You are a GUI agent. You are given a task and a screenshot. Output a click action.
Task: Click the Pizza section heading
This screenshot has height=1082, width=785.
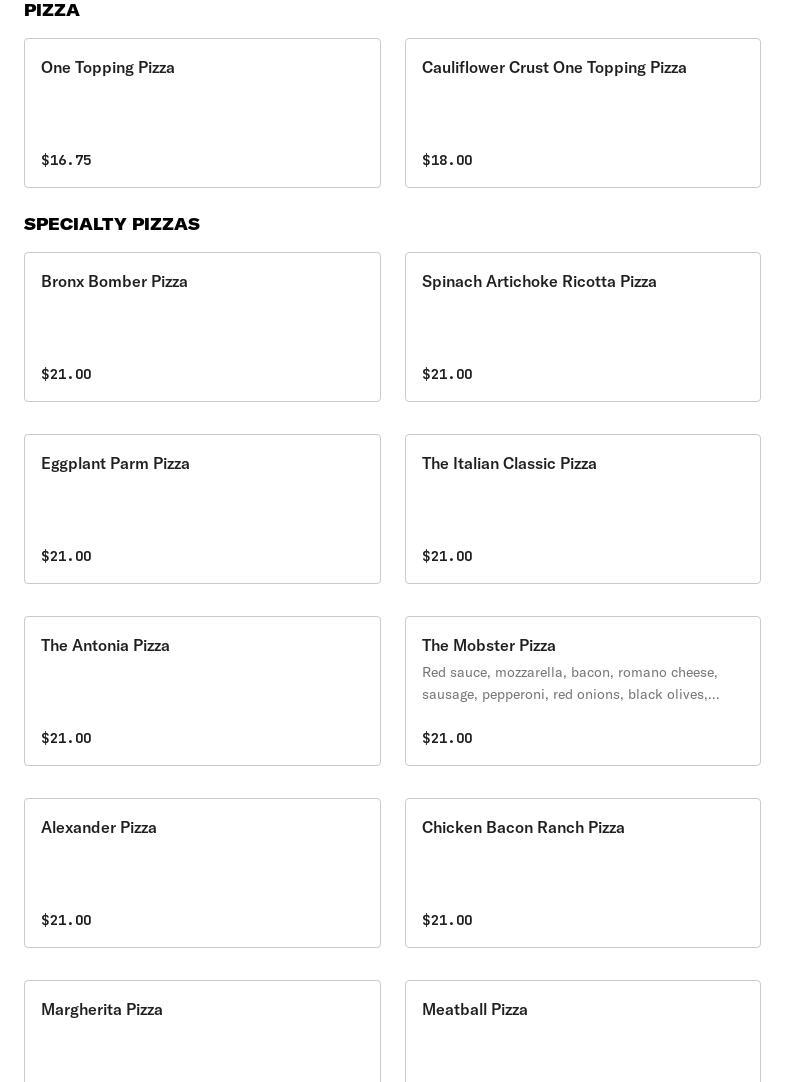pyautogui.click(x=52, y=10)
